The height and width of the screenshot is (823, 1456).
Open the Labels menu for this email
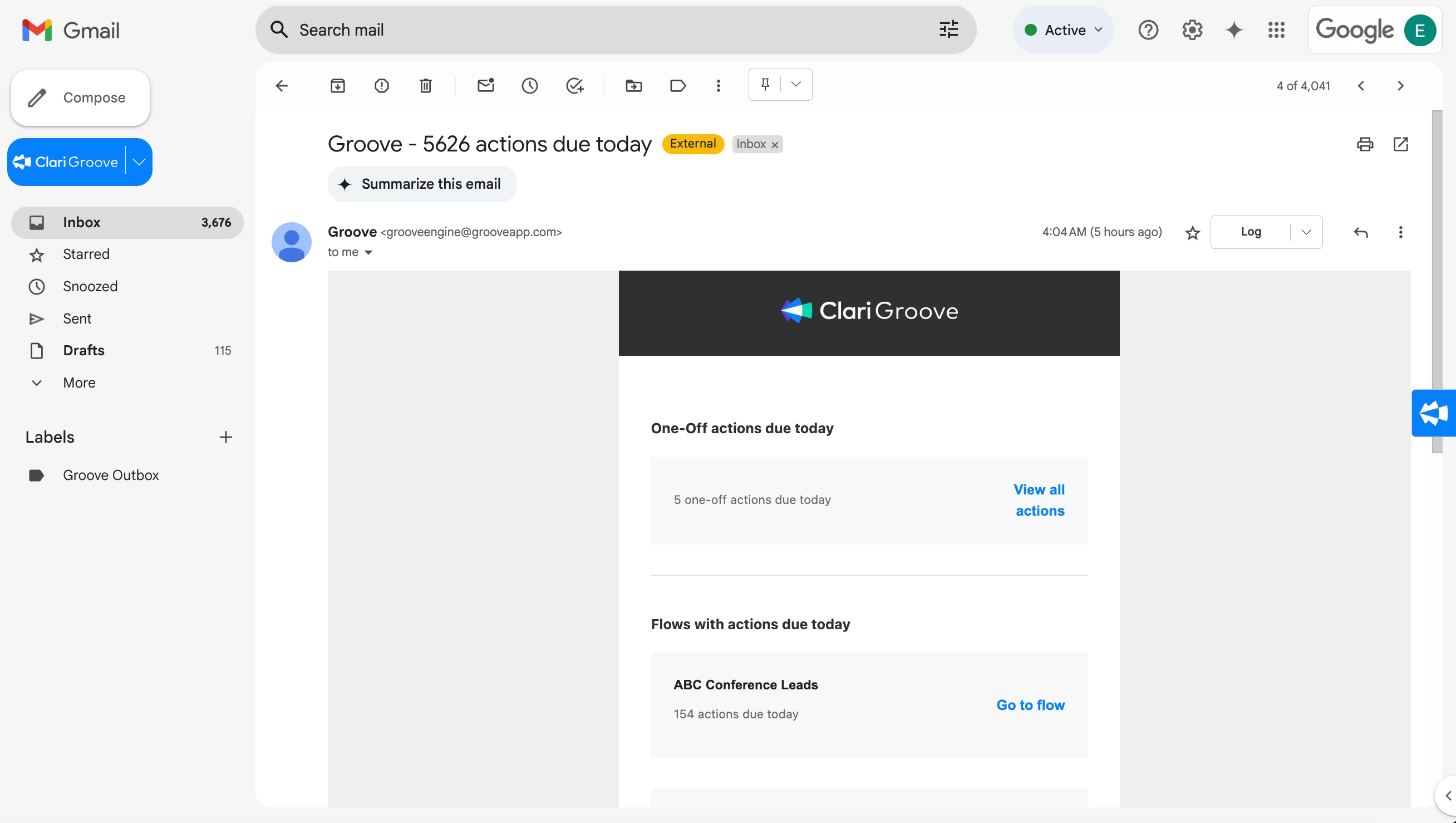tap(678, 85)
